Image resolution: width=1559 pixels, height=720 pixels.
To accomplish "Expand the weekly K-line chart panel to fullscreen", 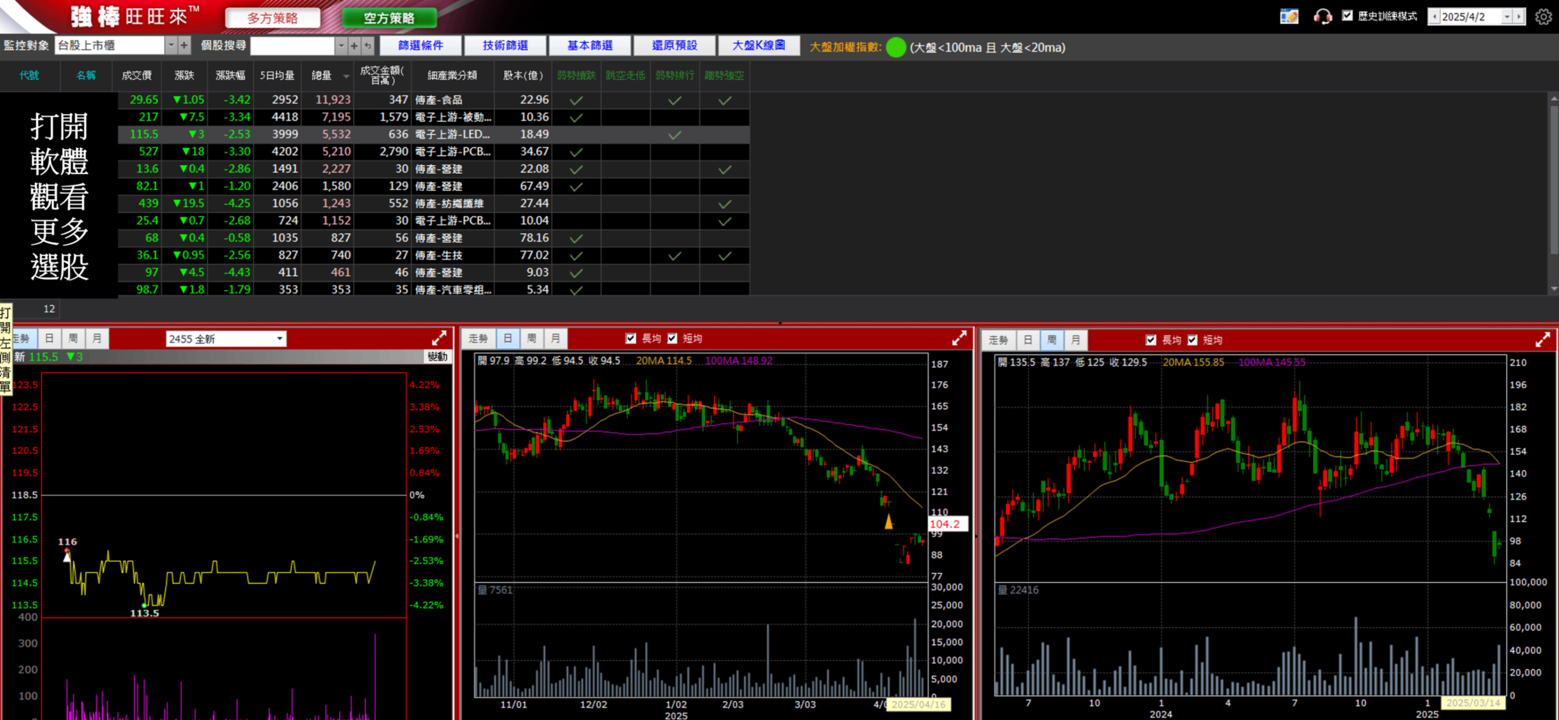I will [1541, 340].
